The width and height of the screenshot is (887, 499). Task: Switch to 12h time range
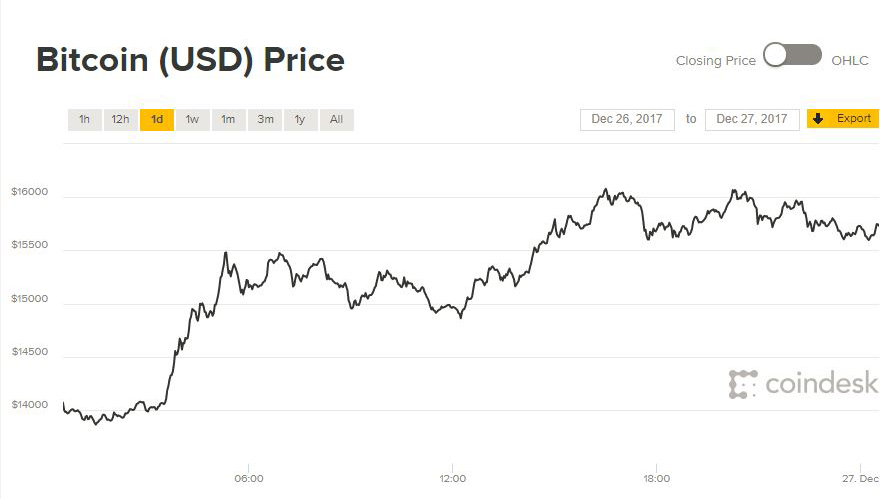[x=120, y=120]
